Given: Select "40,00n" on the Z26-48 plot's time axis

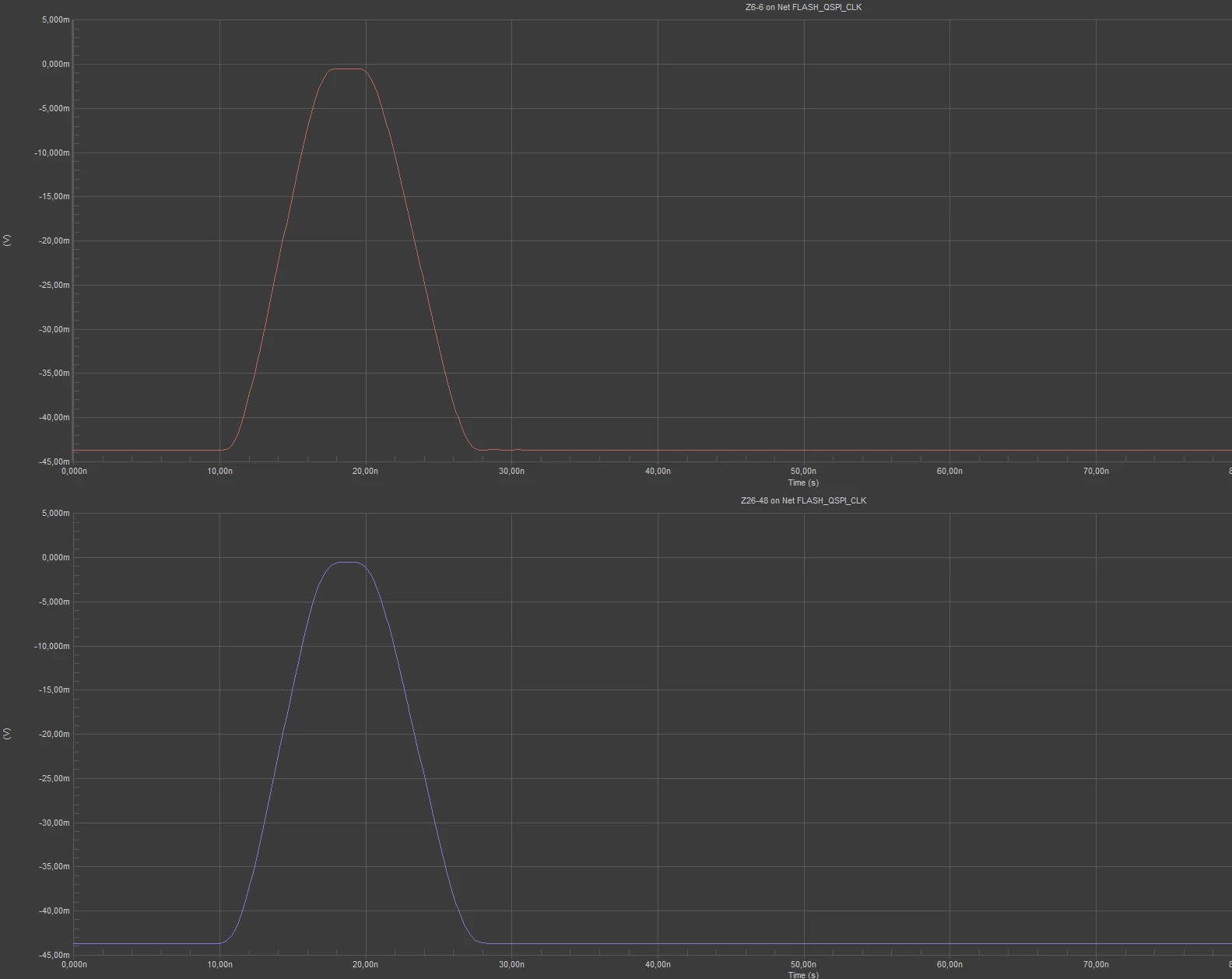Looking at the screenshot, I should (x=658, y=964).
